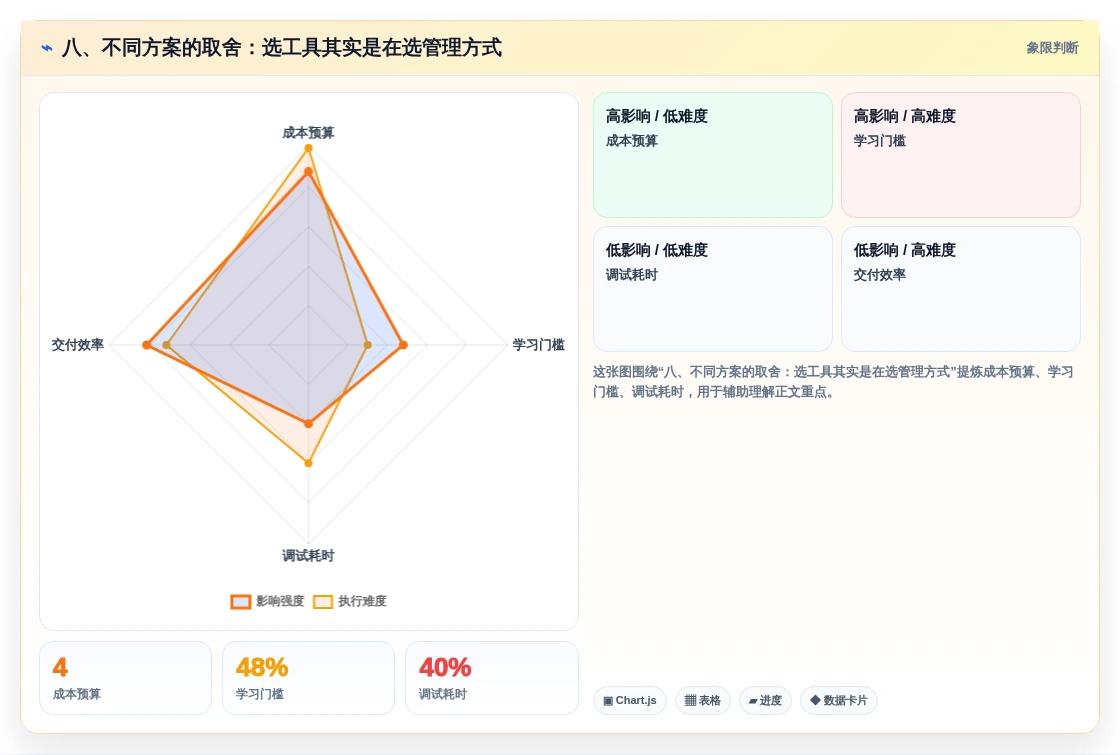The height and width of the screenshot is (755, 1120).
Task: Click the 调试耗时 label under 40%
Action: coord(443,694)
